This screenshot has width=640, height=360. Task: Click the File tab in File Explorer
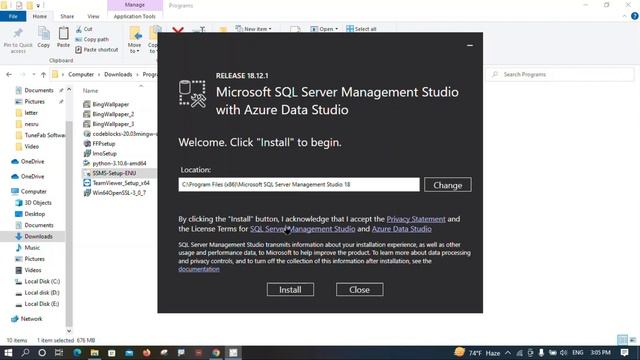[13, 16]
